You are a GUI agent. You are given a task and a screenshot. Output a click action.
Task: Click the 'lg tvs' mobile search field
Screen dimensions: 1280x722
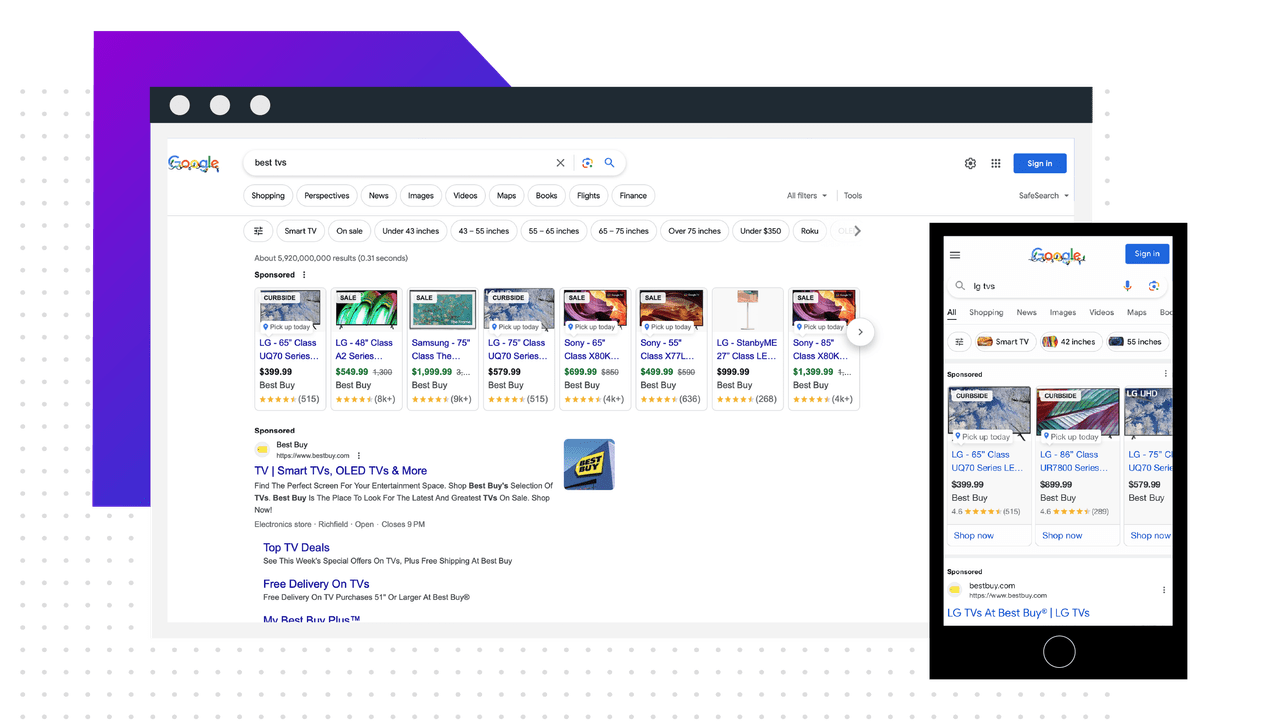click(1040, 286)
